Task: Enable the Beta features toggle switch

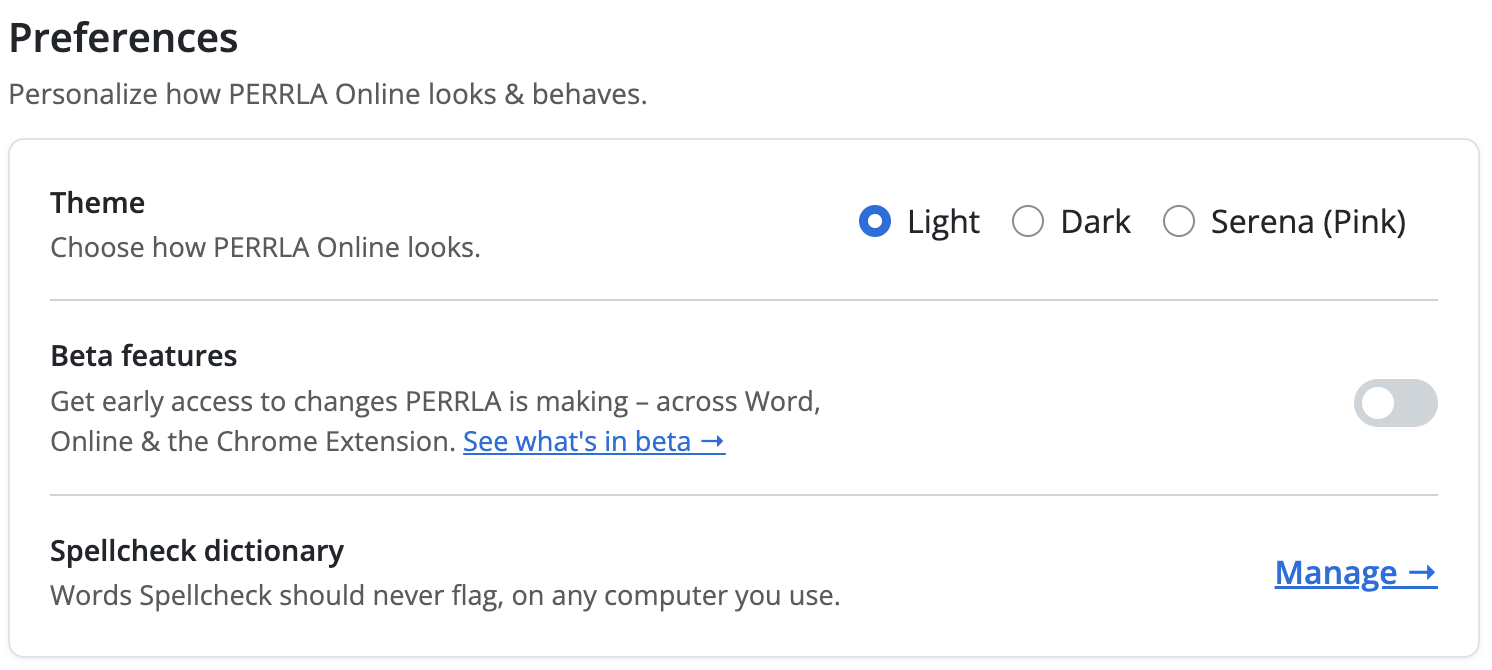Action: click(x=1396, y=403)
